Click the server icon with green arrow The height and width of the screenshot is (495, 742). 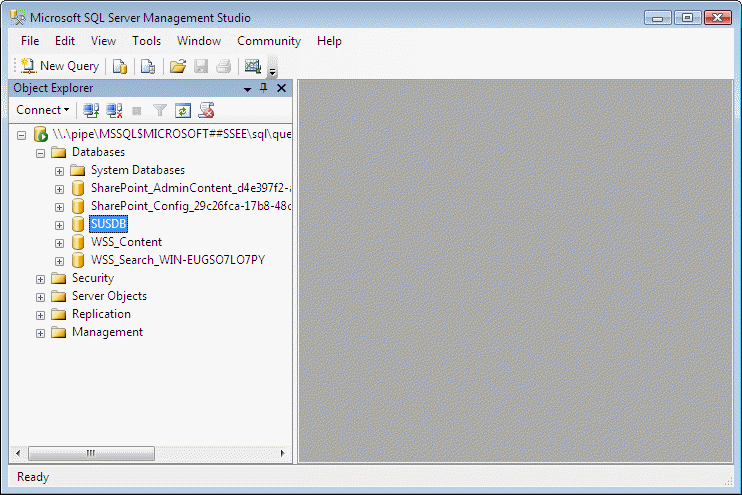(x=41, y=134)
